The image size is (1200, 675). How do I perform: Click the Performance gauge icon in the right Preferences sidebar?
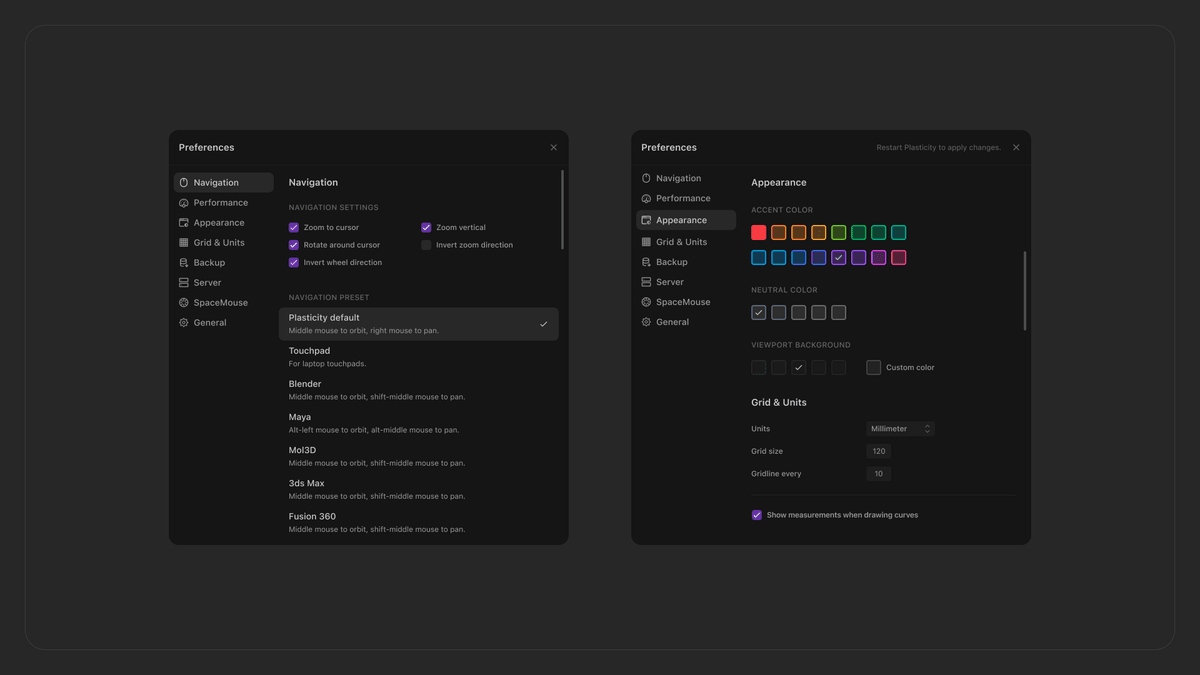(x=646, y=198)
